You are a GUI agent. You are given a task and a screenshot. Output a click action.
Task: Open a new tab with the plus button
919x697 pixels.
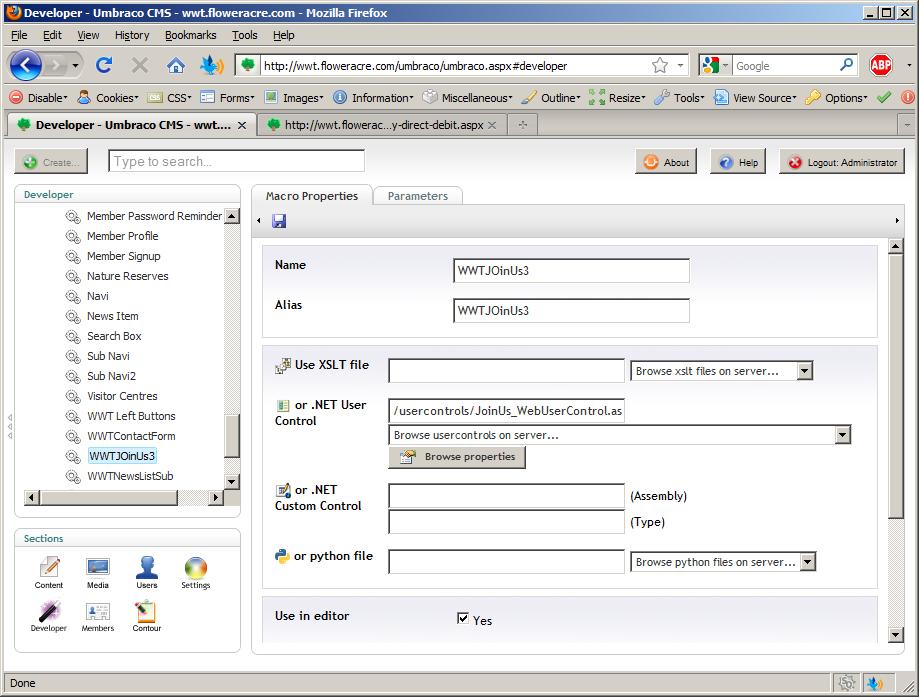pyautogui.click(x=523, y=125)
